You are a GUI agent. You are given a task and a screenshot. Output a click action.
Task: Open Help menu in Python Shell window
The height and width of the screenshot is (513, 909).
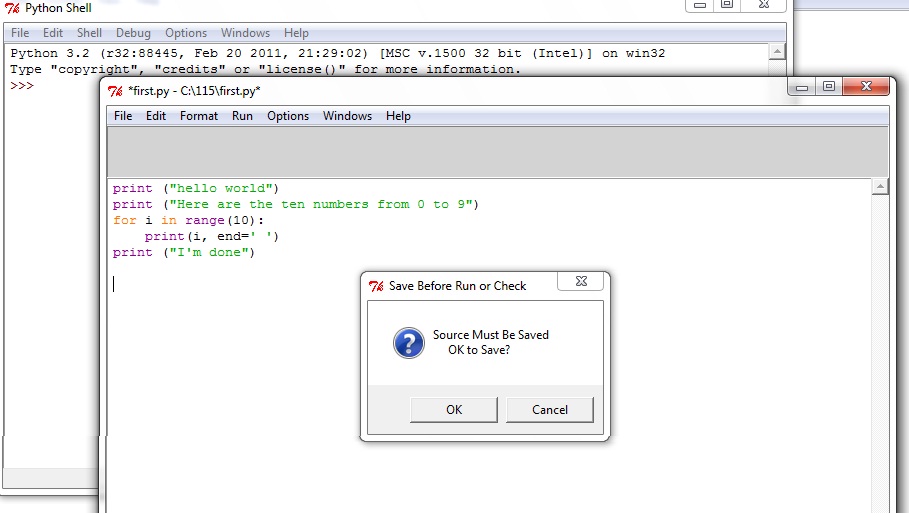[x=296, y=33]
